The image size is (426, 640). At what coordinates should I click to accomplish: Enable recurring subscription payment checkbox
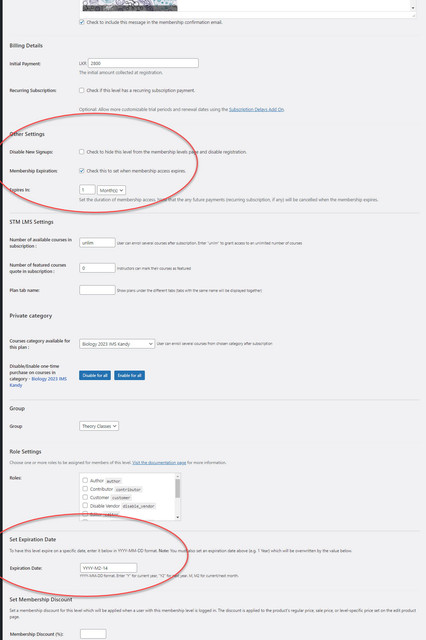pos(82,90)
